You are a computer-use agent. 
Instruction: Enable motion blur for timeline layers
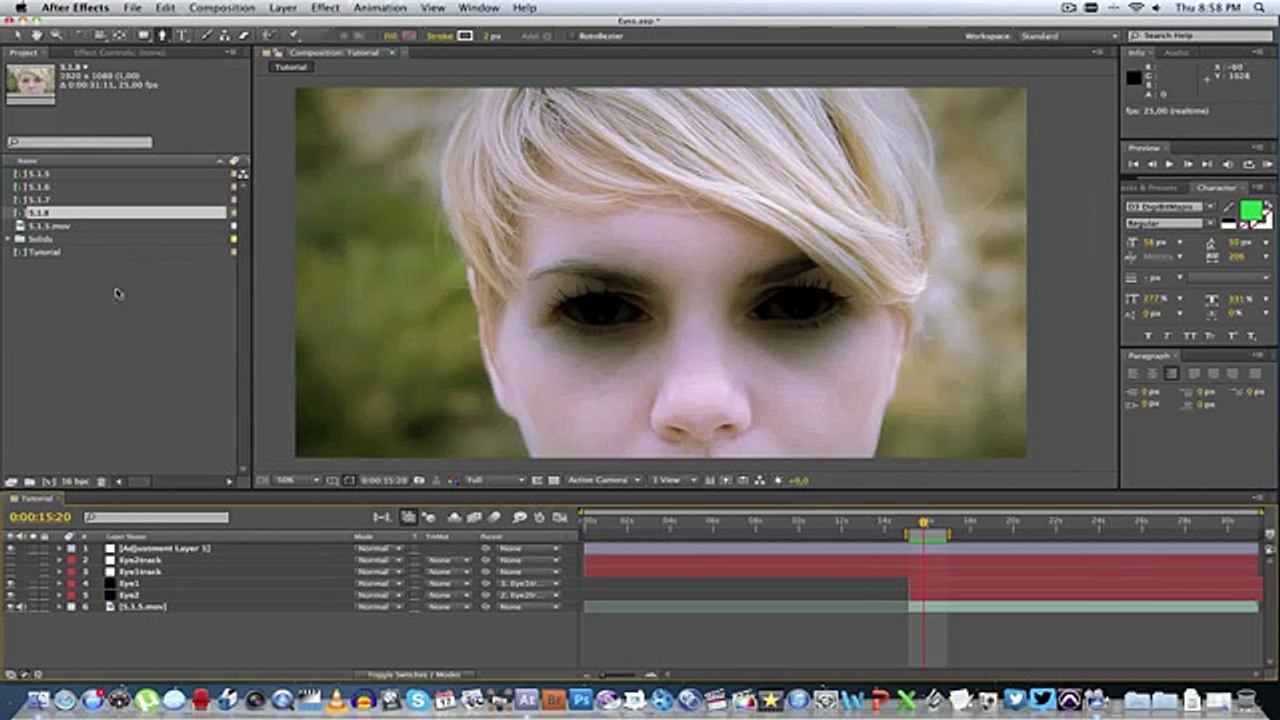495,517
